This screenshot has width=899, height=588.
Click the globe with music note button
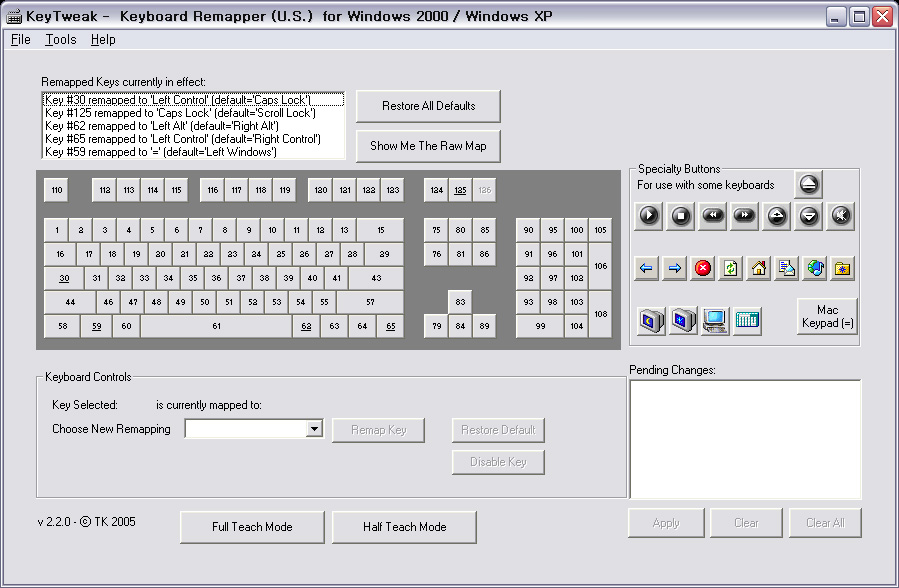[815, 268]
